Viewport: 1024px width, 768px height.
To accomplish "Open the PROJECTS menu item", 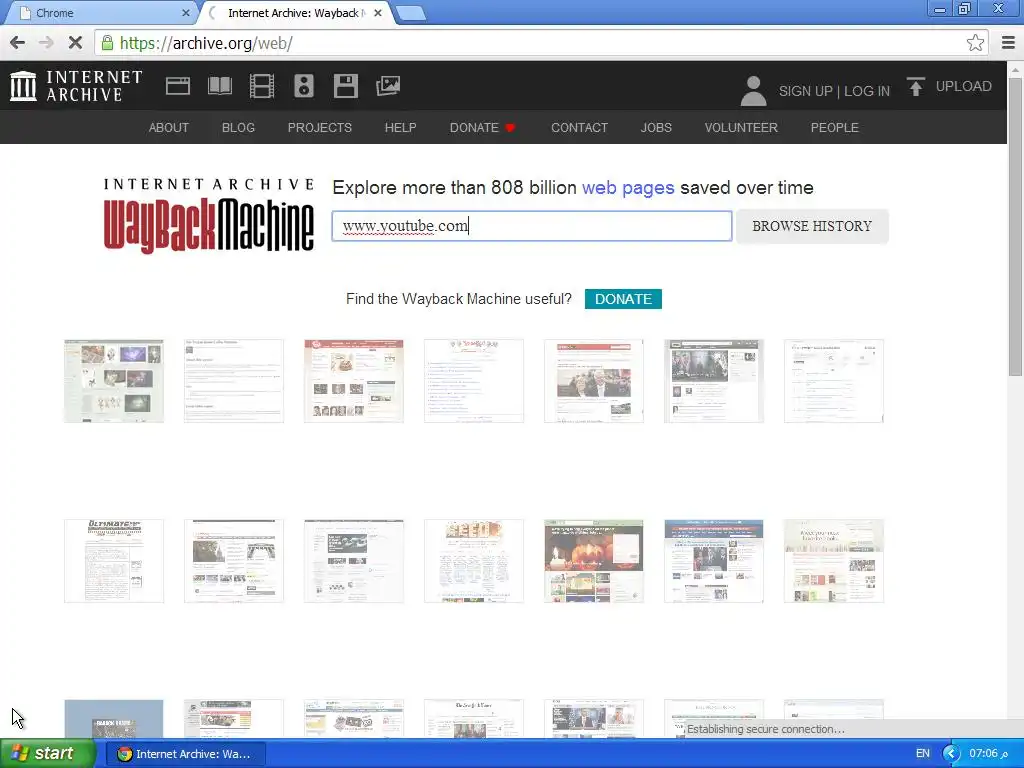I will pos(319,127).
